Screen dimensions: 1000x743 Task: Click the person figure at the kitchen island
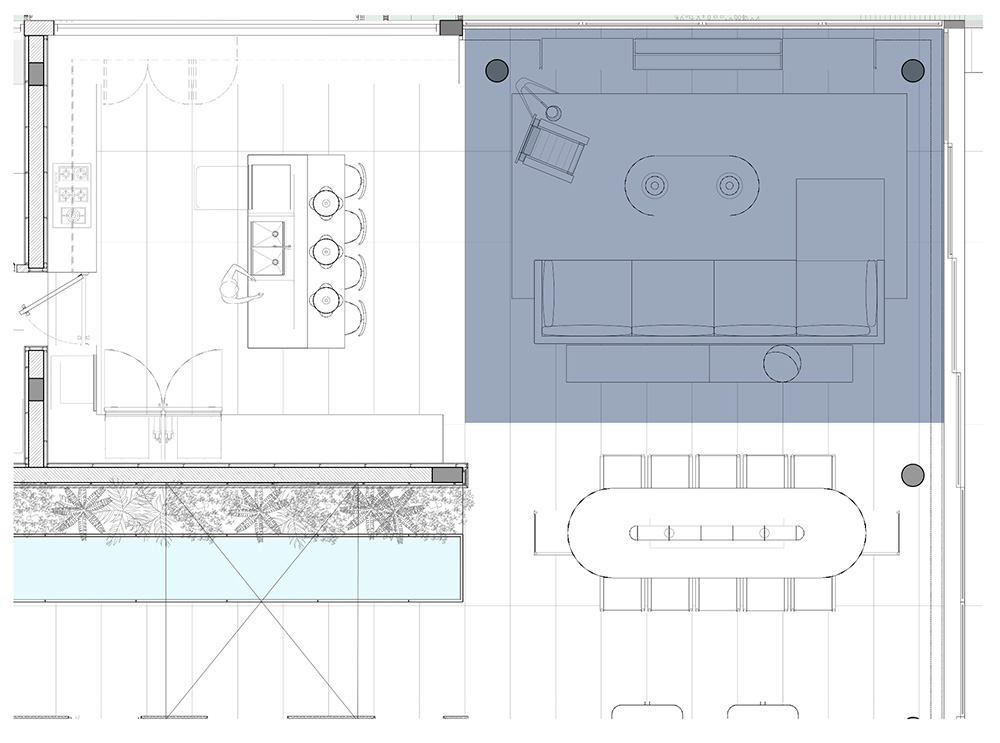236,285
